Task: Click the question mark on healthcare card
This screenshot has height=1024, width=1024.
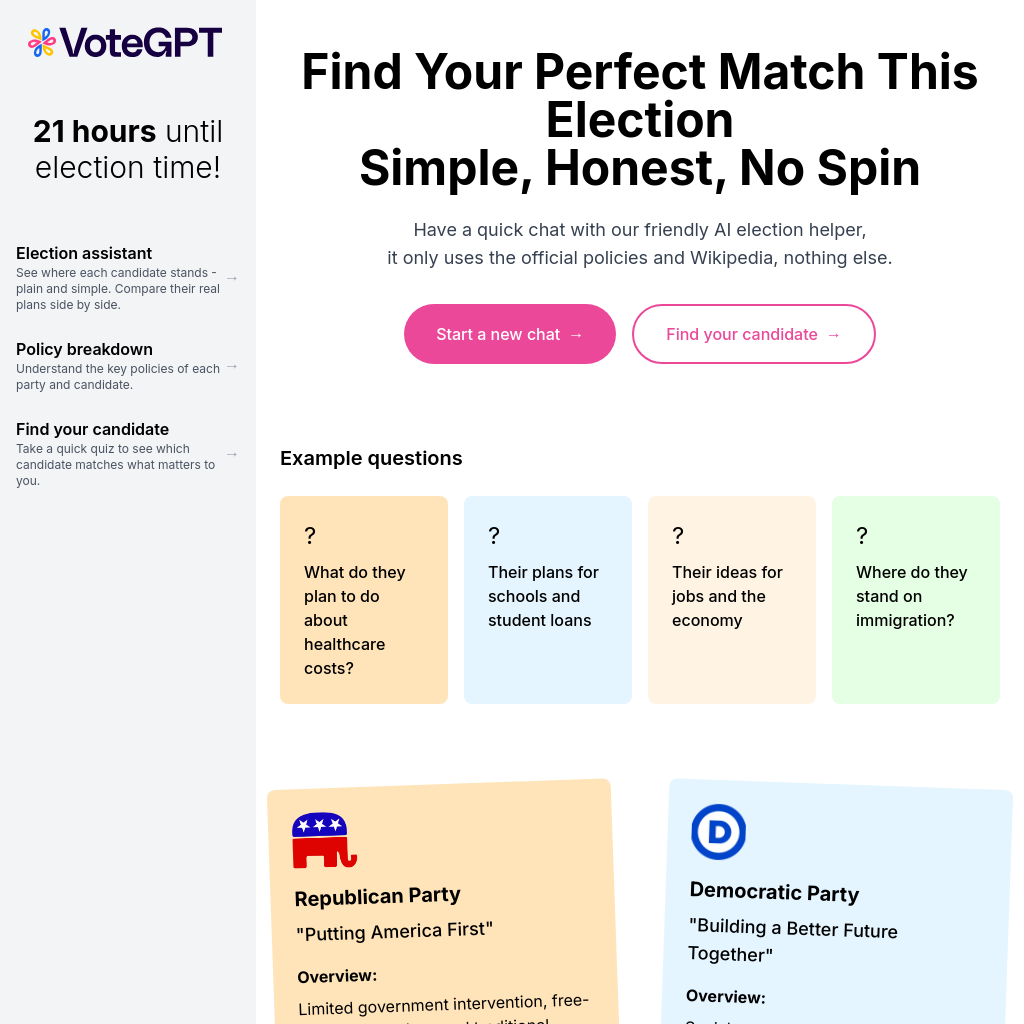Action: [310, 536]
